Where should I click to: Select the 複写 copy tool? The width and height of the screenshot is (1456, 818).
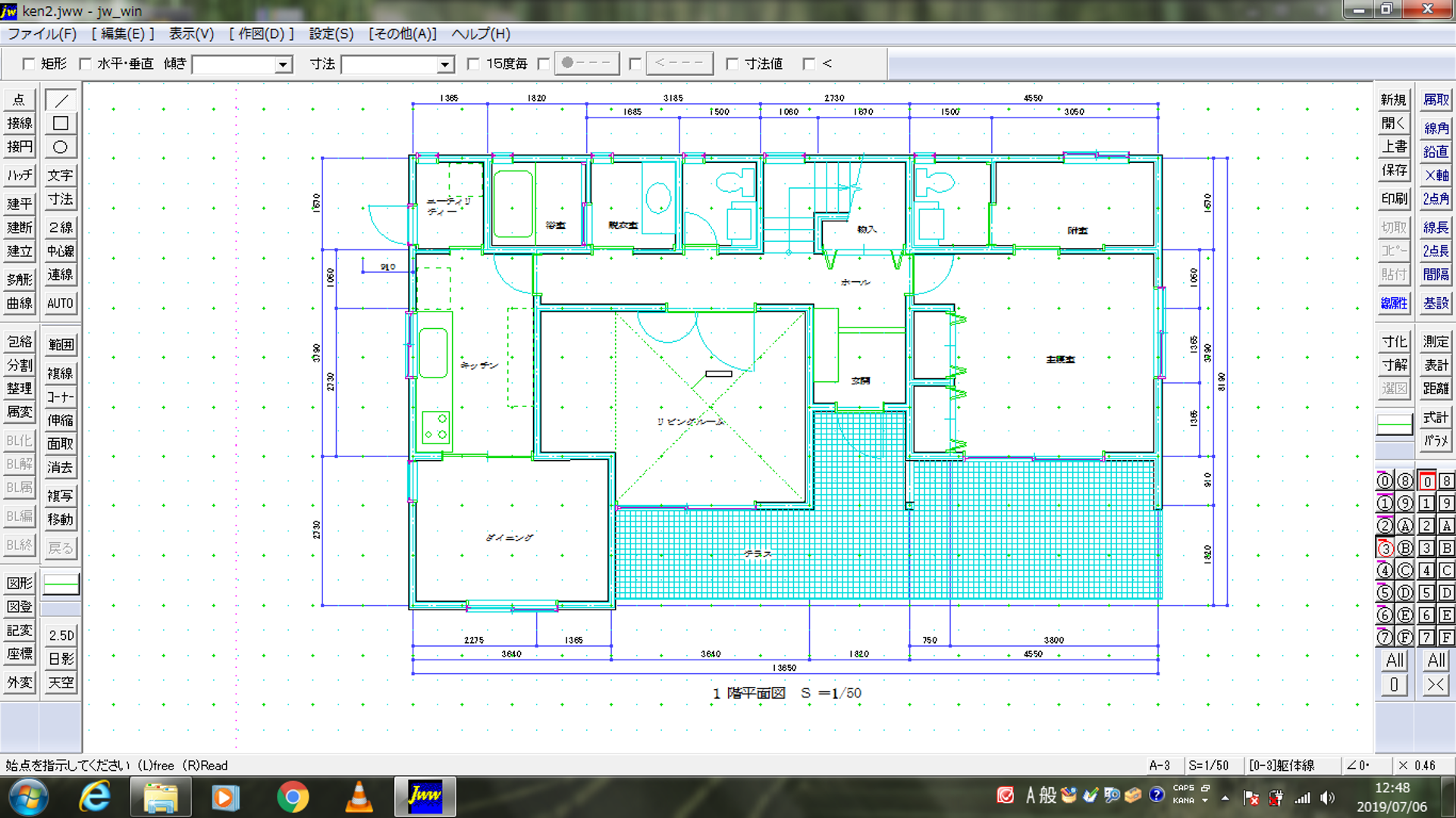[x=61, y=496]
